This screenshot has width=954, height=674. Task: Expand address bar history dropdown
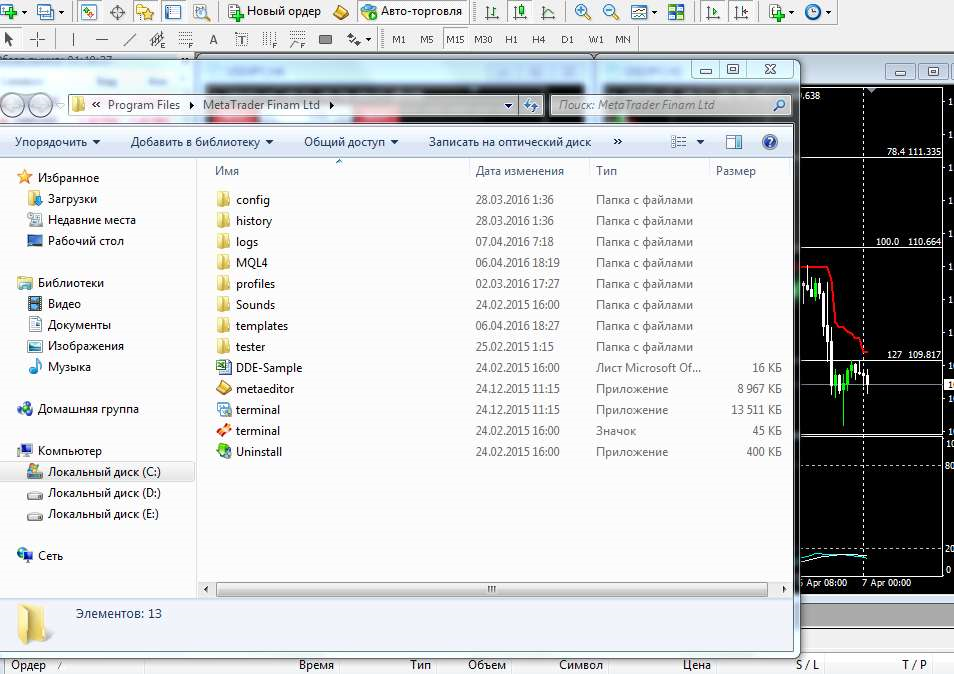(x=508, y=105)
